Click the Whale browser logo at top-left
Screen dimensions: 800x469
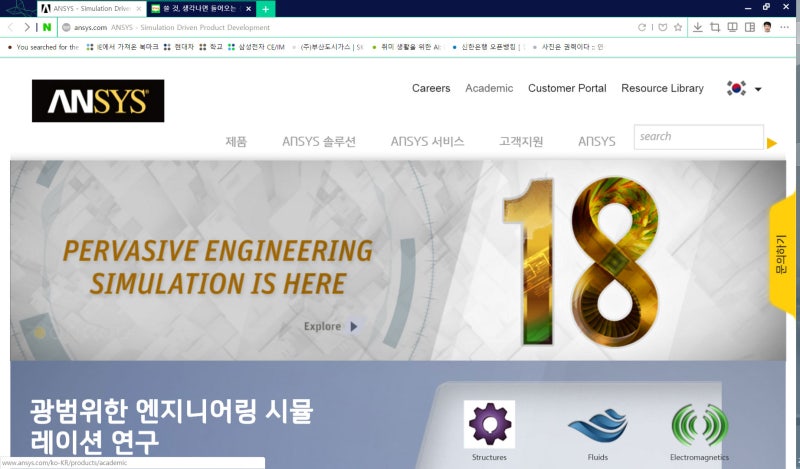[x=19, y=8]
